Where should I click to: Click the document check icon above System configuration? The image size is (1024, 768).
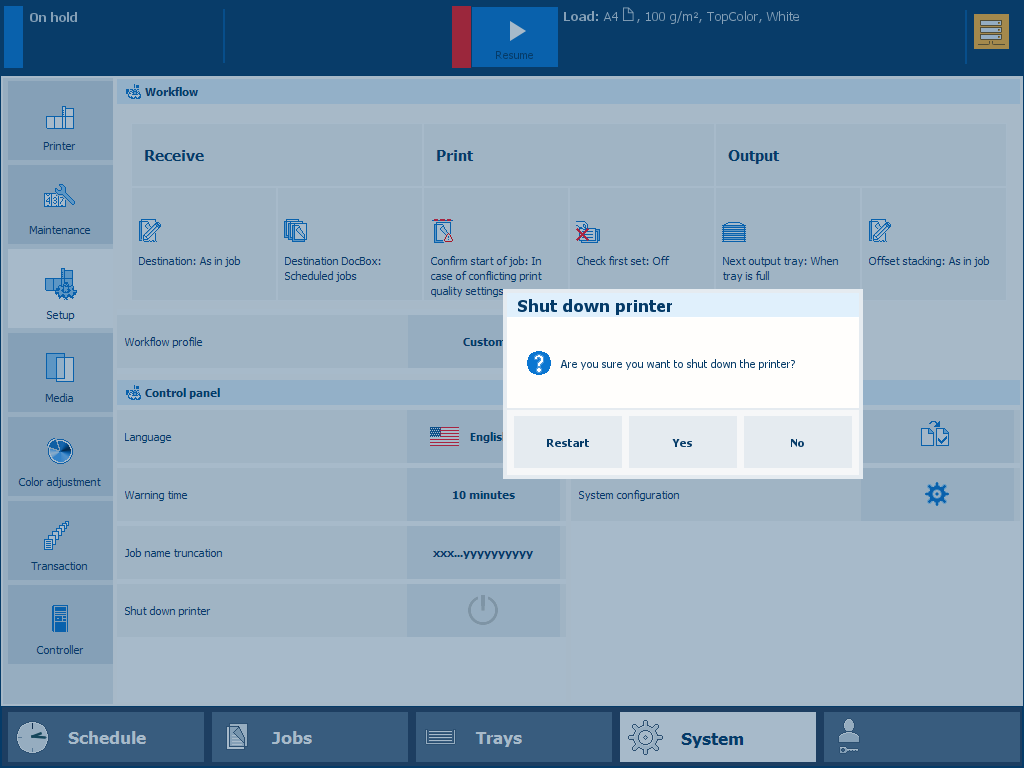tap(937, 434)
